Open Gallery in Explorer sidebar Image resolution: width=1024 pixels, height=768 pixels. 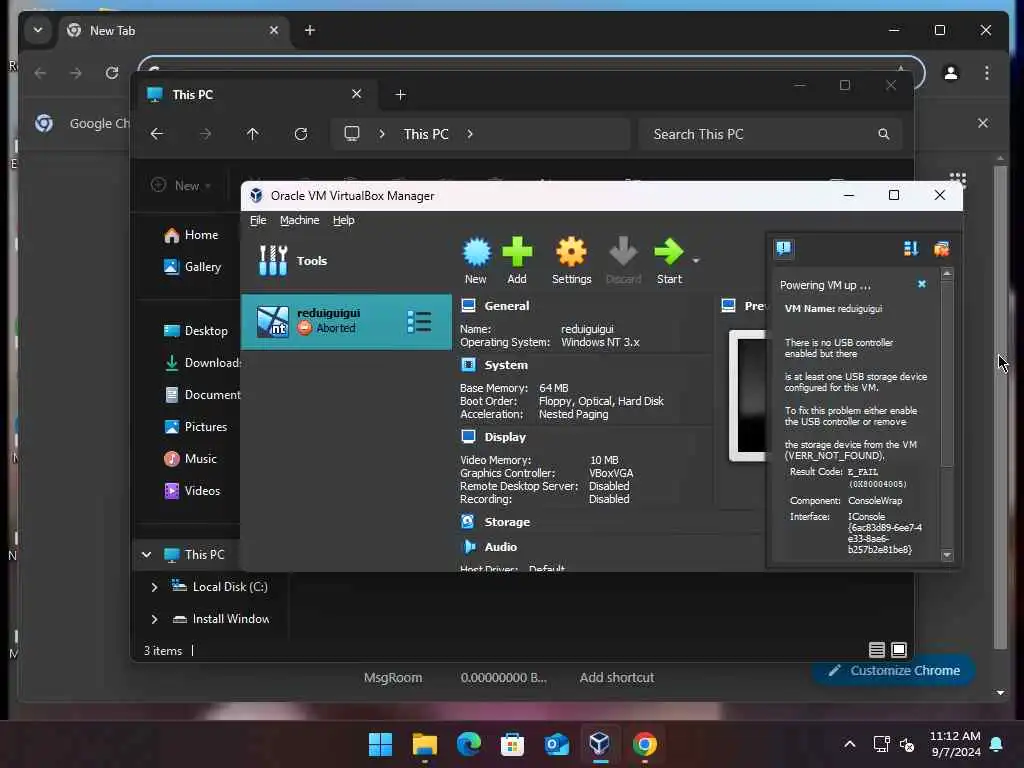click(x=193, y=266)
